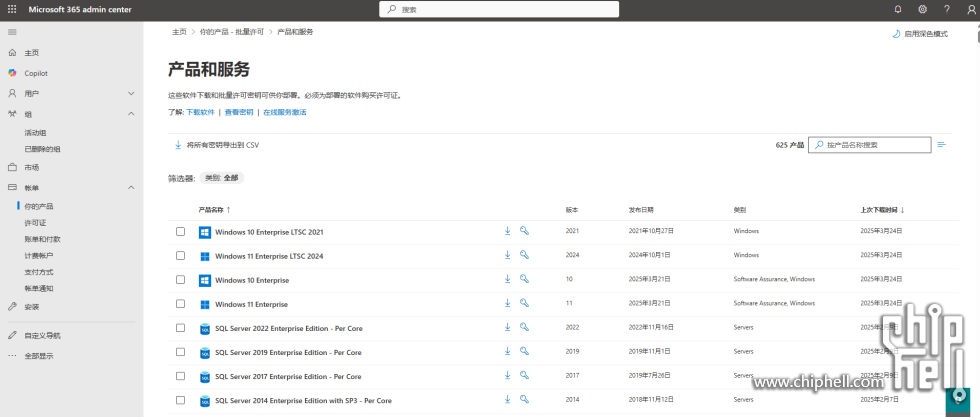Go to 你的产品 - 批量许可 breadcrumb

[232, 31]
